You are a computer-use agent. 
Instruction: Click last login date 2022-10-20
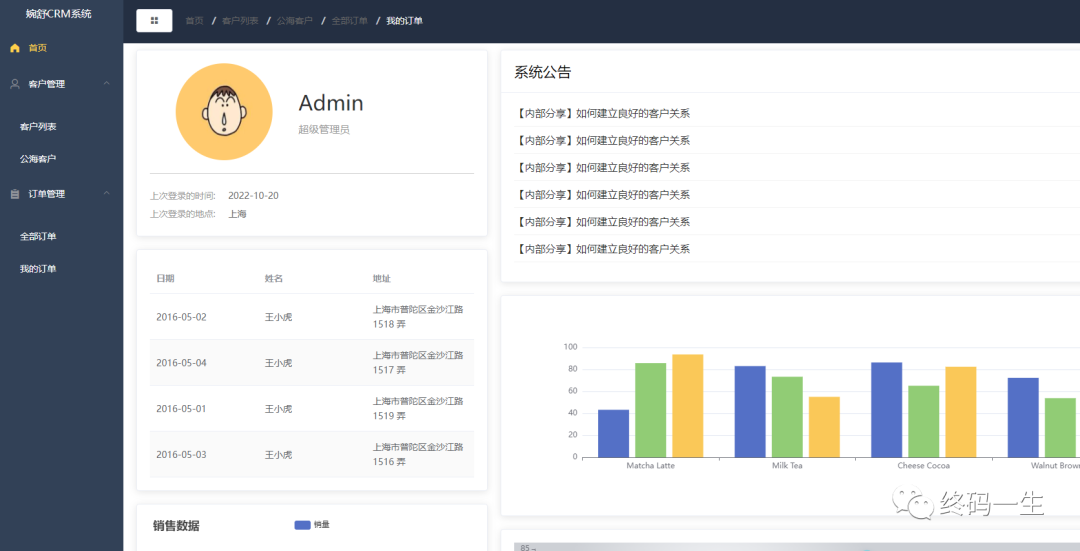coord(253,196)
